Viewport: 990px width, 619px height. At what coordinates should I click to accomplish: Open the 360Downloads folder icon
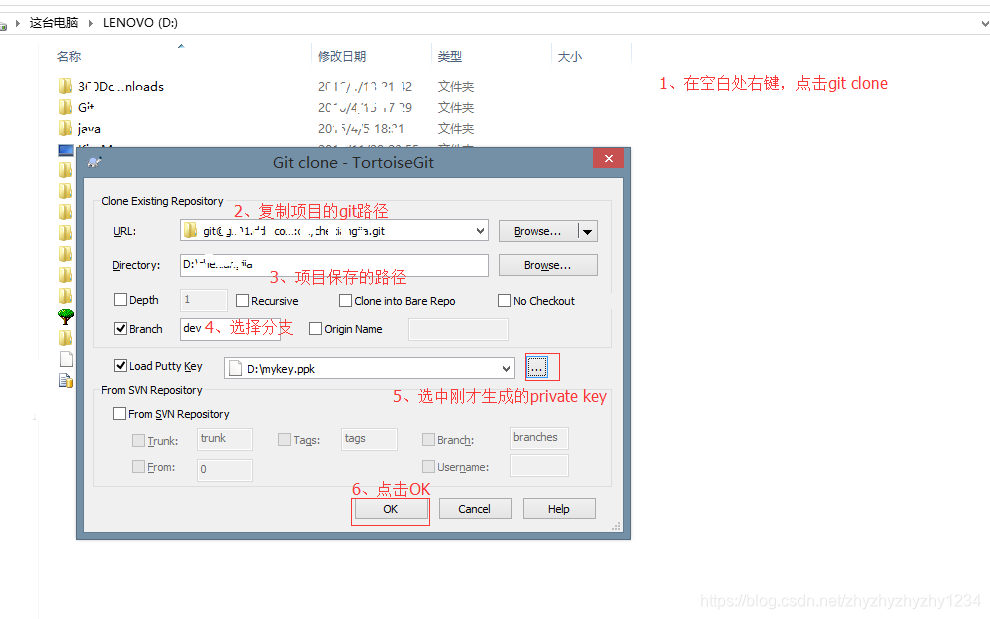[x=65, y=86]
